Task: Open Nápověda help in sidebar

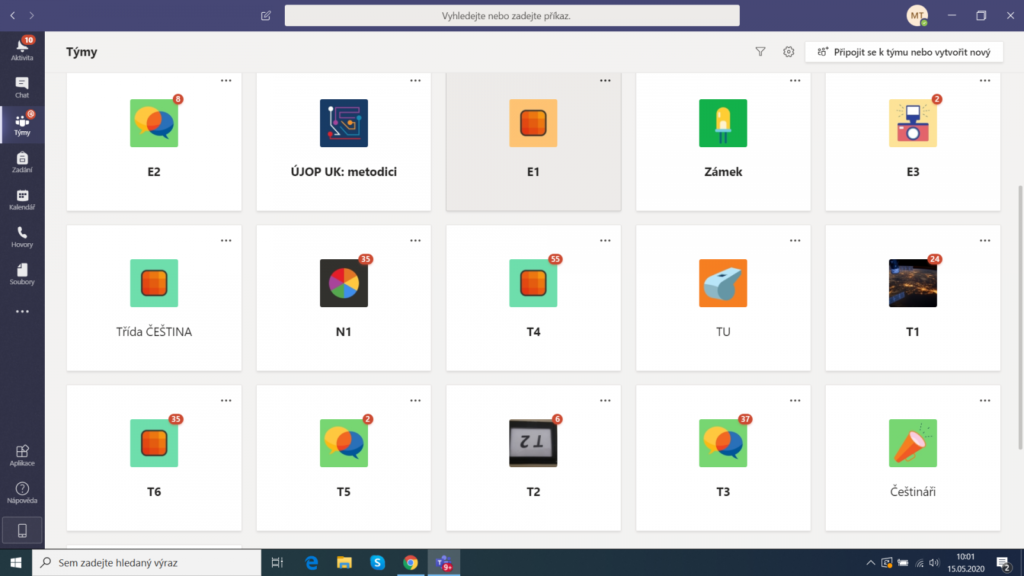Action: [22, 492]
